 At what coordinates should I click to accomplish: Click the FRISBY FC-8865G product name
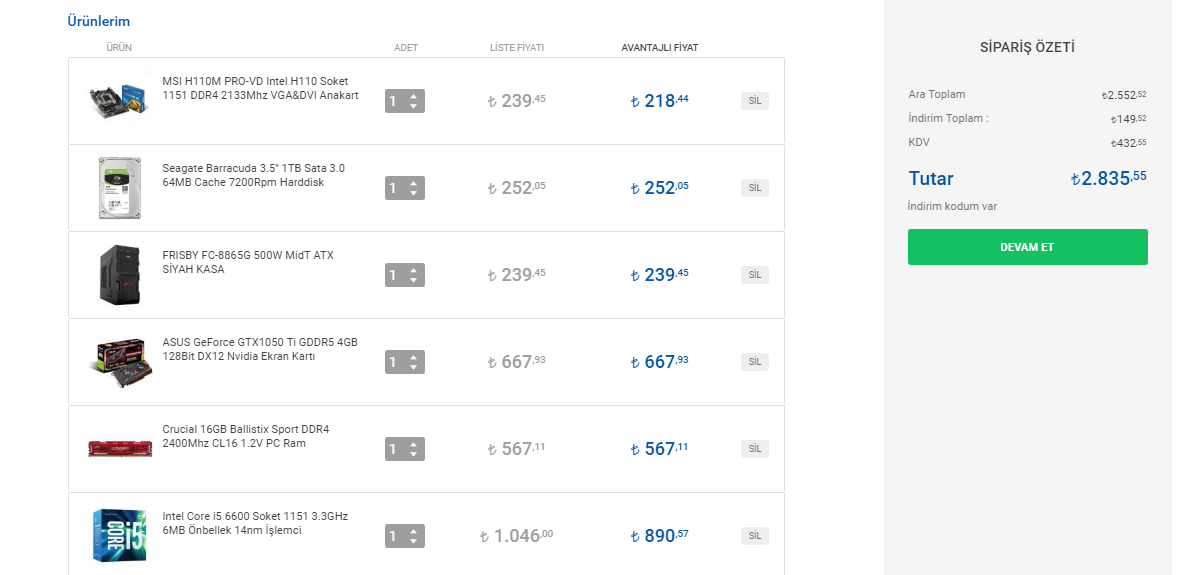[247, 262]
